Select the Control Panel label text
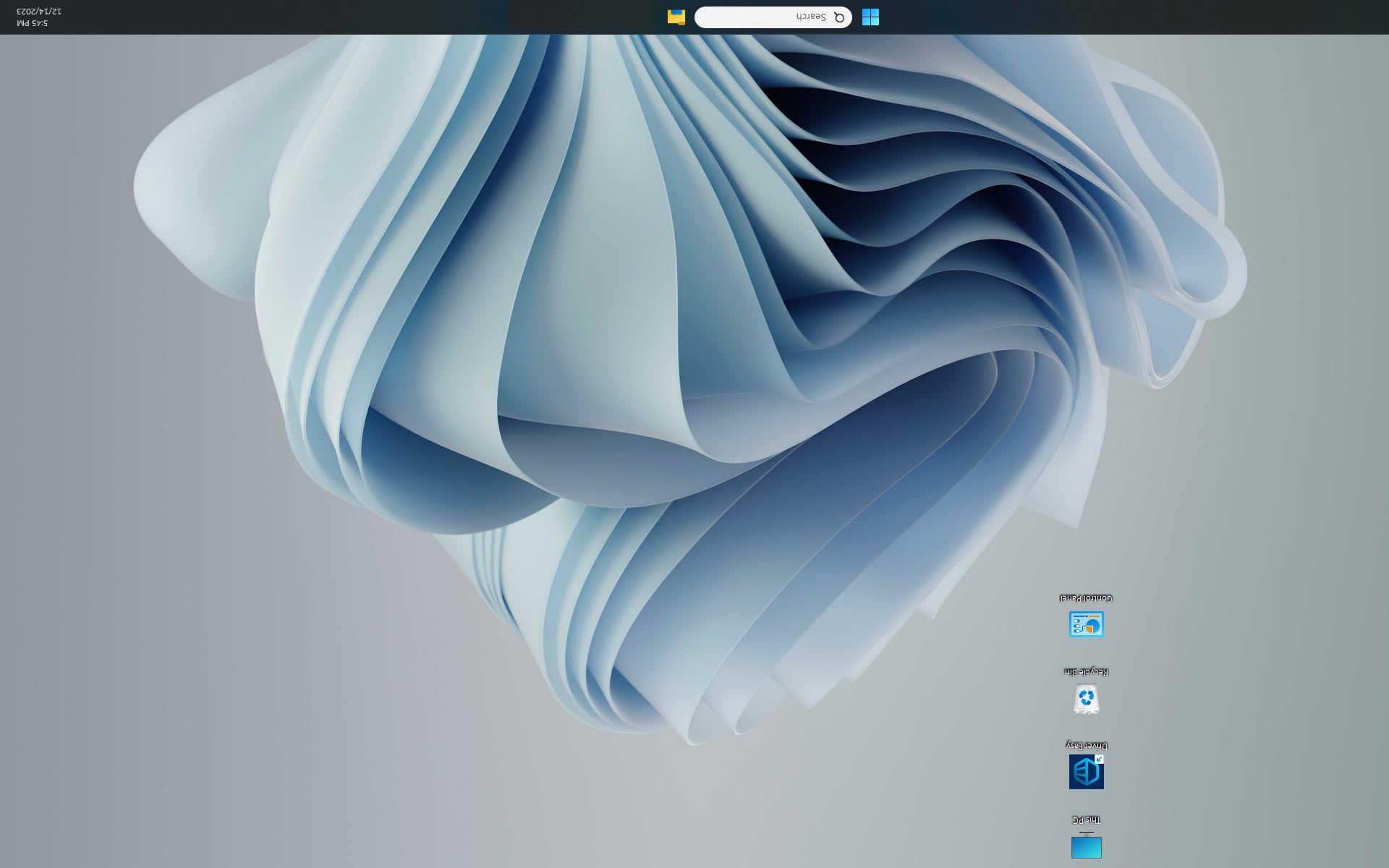Image resolution: width=1389 pixels, height=868 pixels. (1087, 597)
